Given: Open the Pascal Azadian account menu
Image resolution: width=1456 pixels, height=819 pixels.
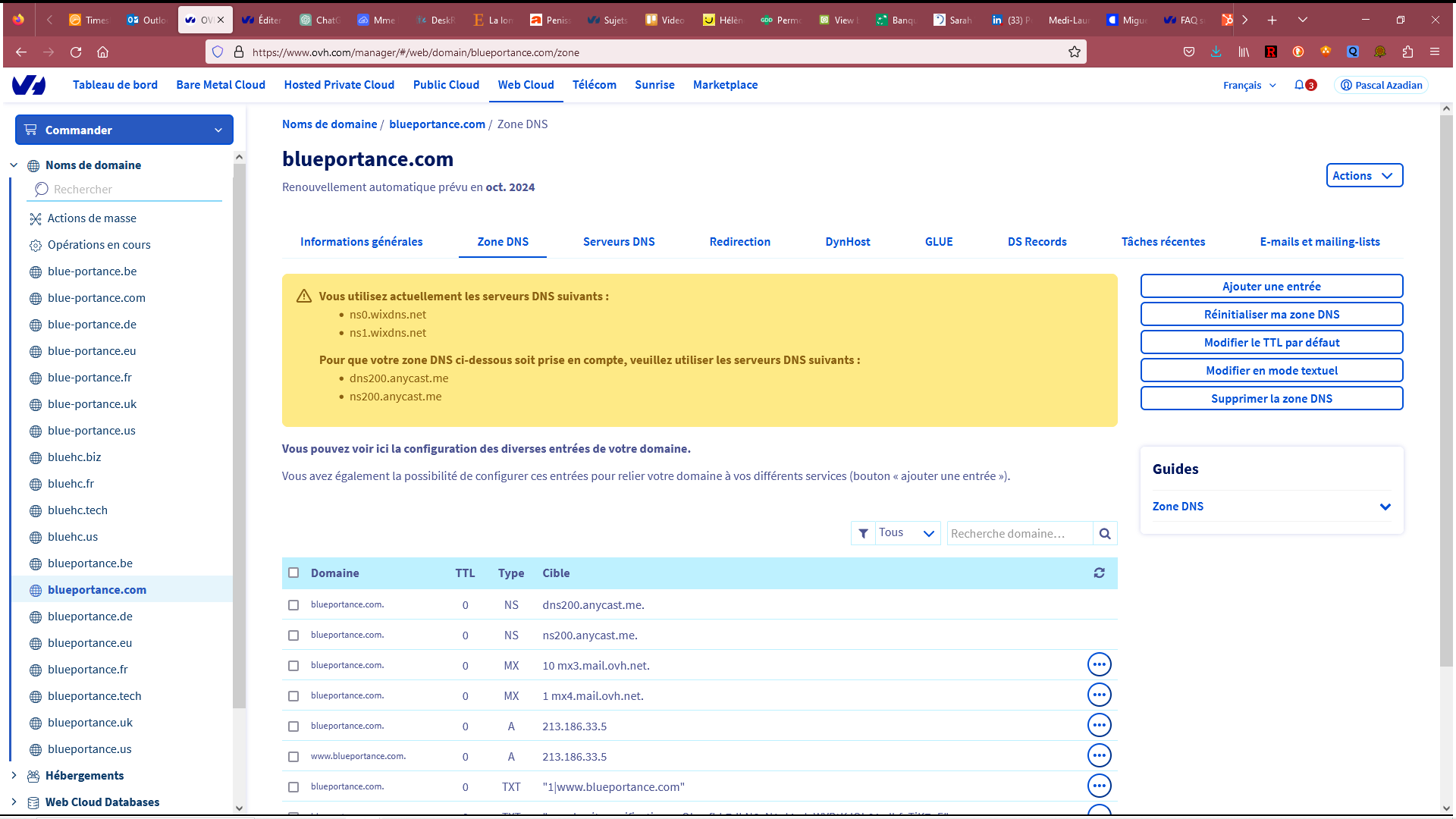Looking at the screenshot, I should tap(1382, 86).
